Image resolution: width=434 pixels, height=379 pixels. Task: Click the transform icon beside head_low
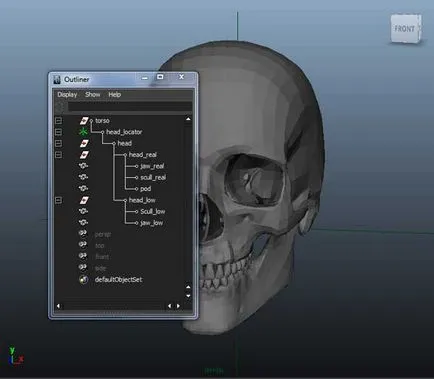84,200
